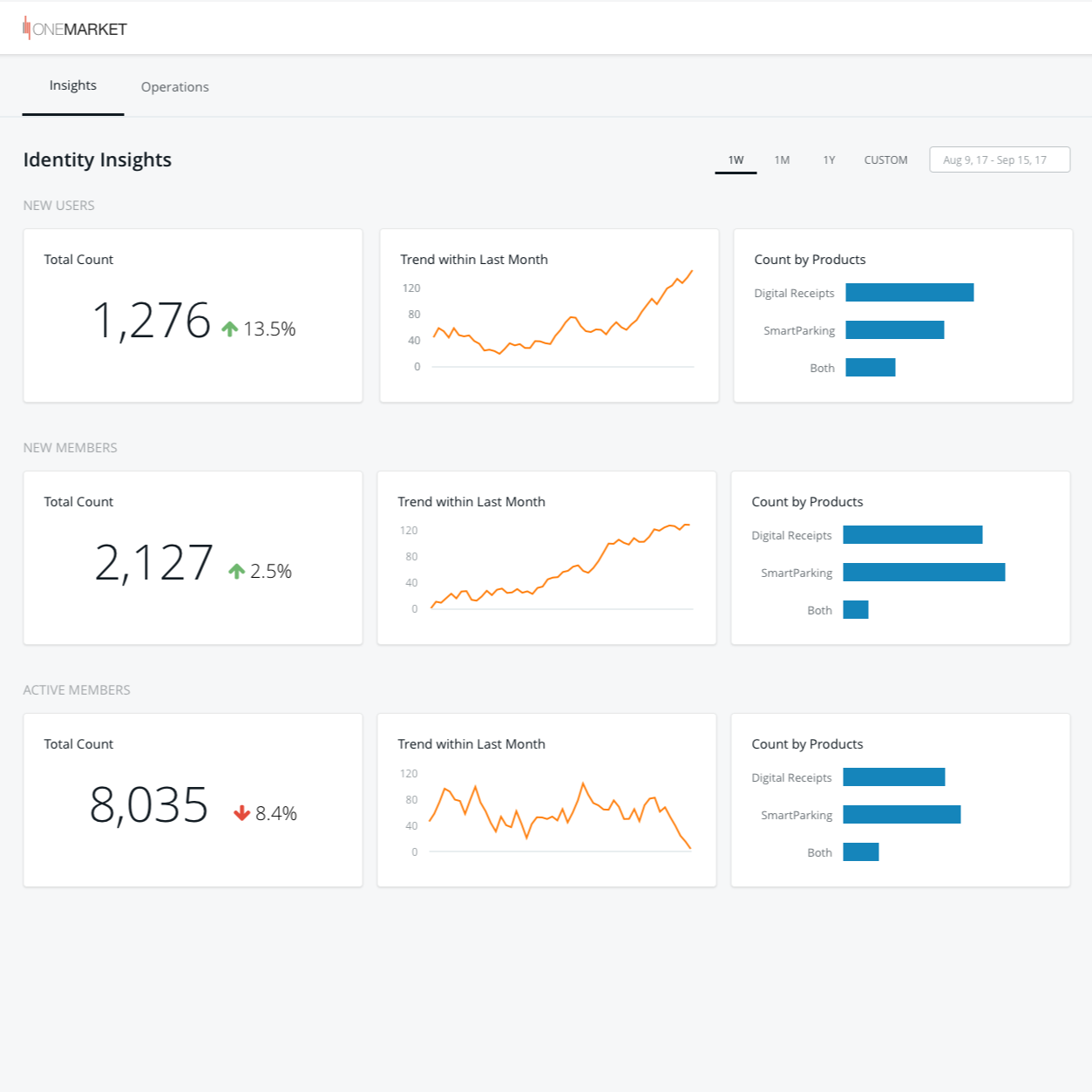This screenshot has height=1092, width=1092.
Task: Switch to the Operations tab
Action: click(x=174, y=86)
